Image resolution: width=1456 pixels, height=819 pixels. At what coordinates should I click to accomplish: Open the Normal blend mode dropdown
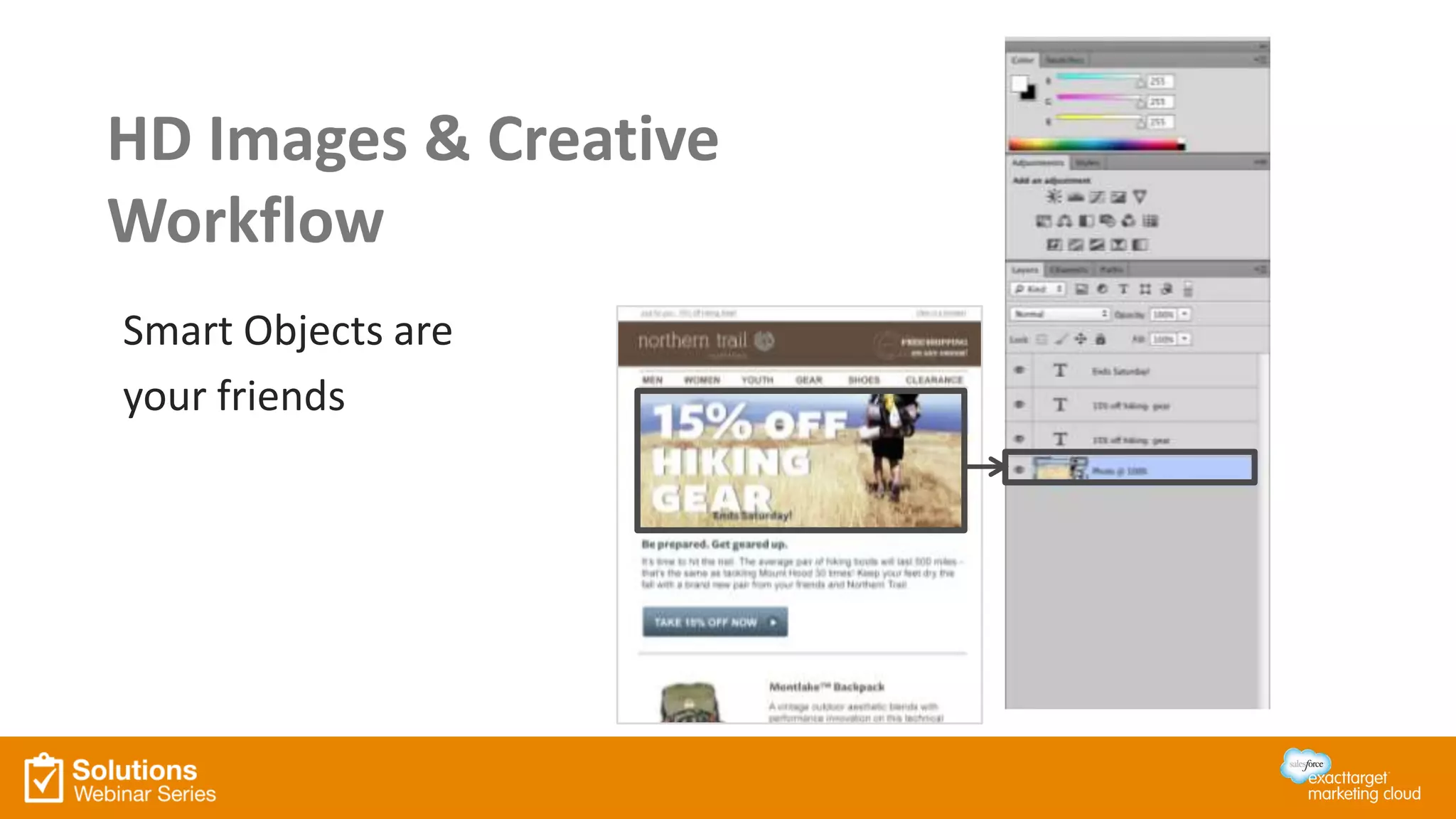(1059, 314)
